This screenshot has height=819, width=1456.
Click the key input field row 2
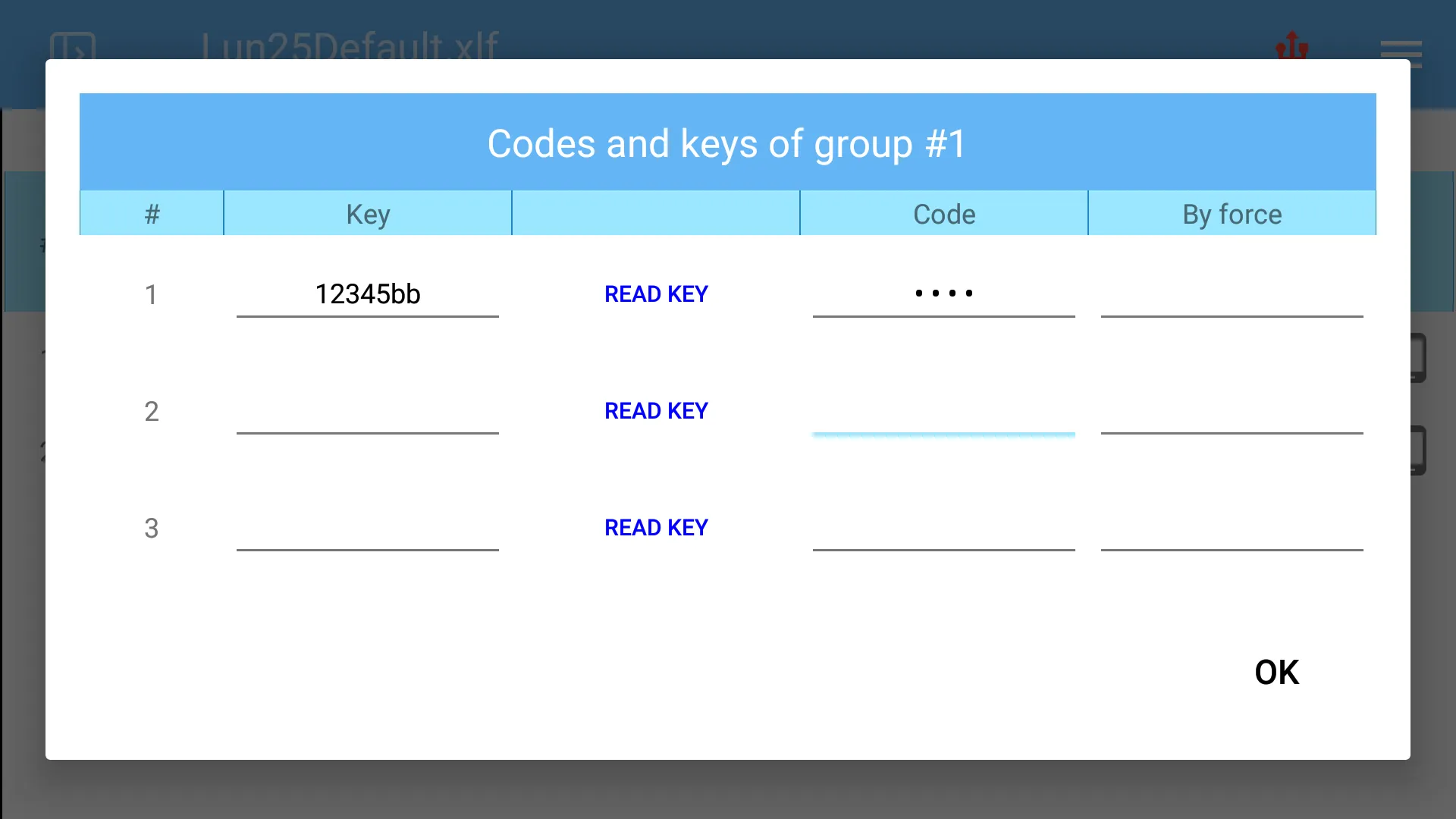[x=368, y=411]
